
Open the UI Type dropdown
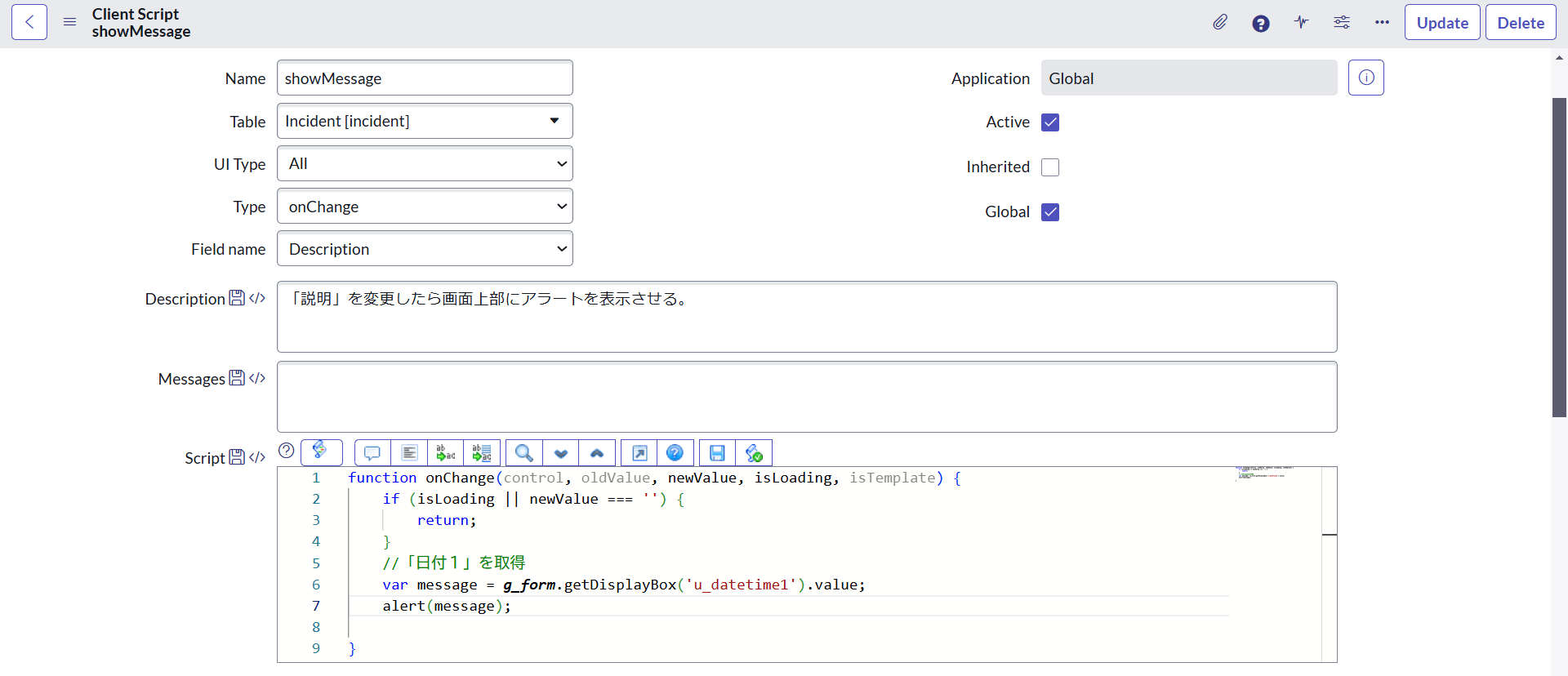(x=425, y=163)
